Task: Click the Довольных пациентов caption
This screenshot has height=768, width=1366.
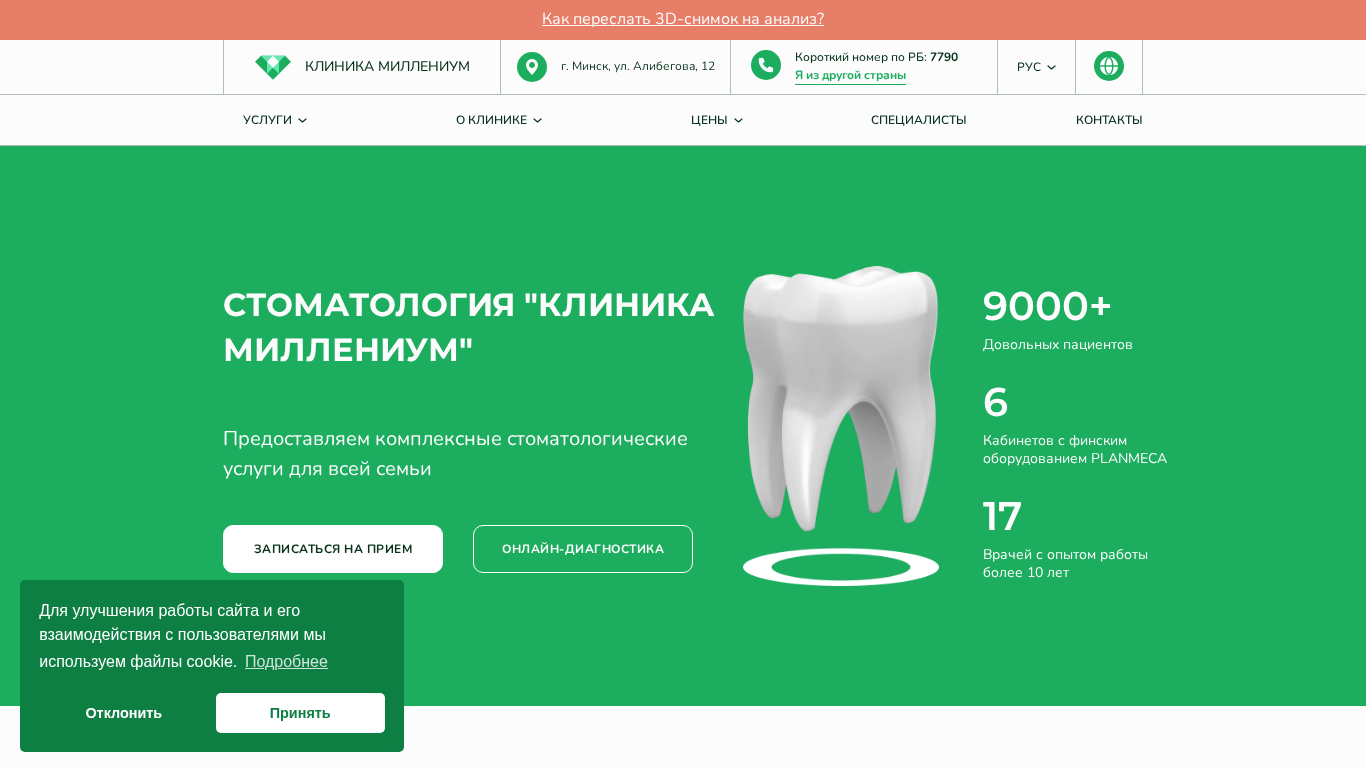Action: [x=1058, y=345]
